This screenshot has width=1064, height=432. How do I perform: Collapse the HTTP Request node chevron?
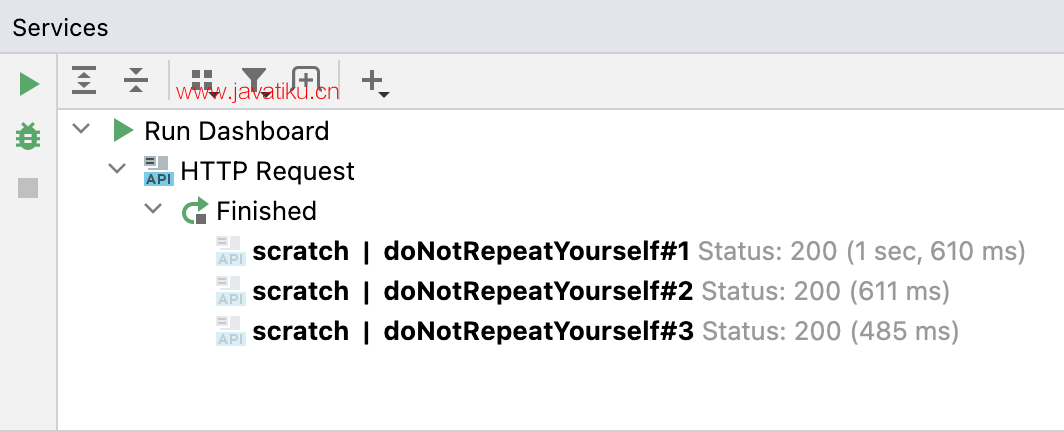(117, 168)
